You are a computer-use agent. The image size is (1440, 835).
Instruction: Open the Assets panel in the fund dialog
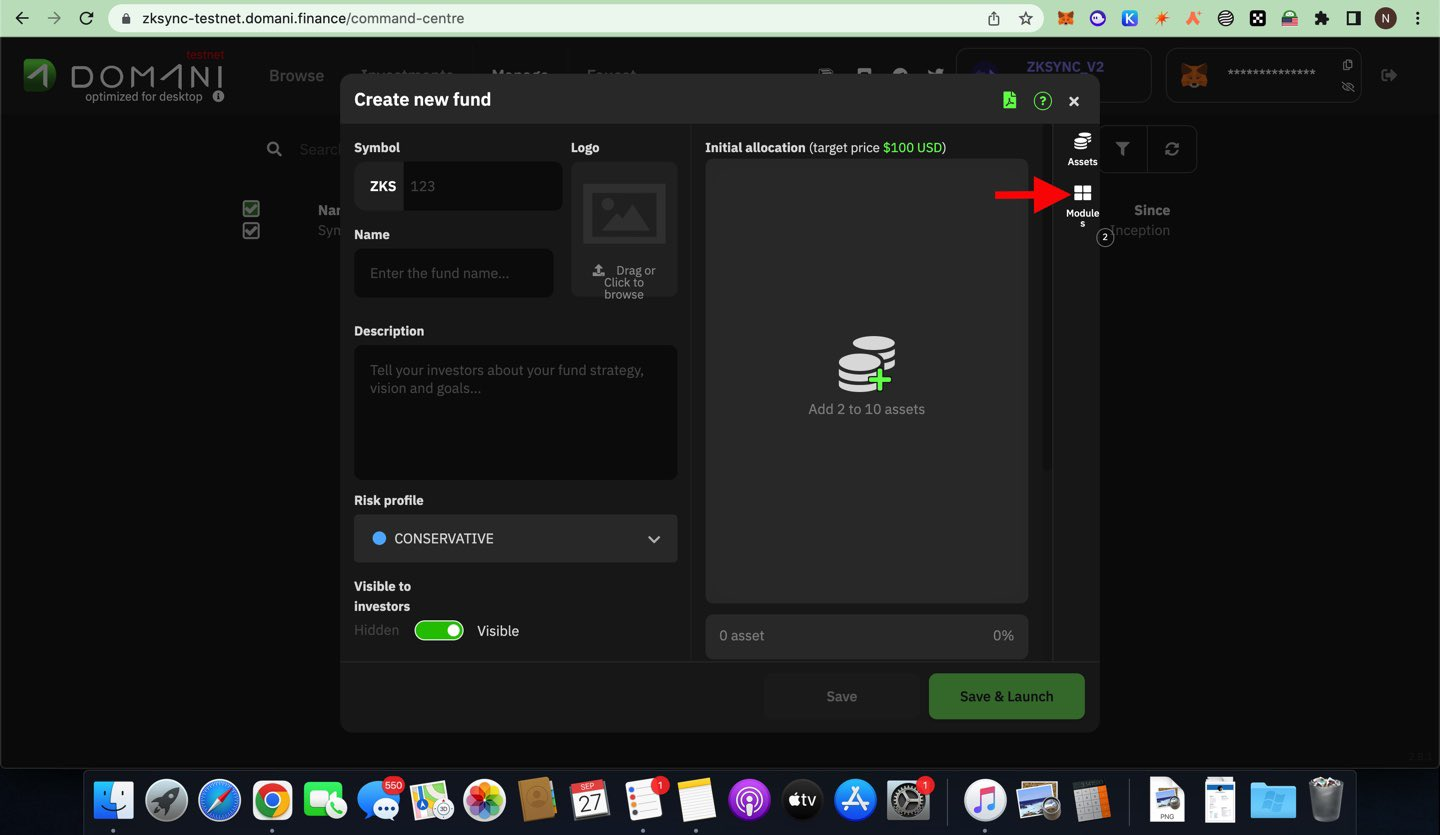1082,148
